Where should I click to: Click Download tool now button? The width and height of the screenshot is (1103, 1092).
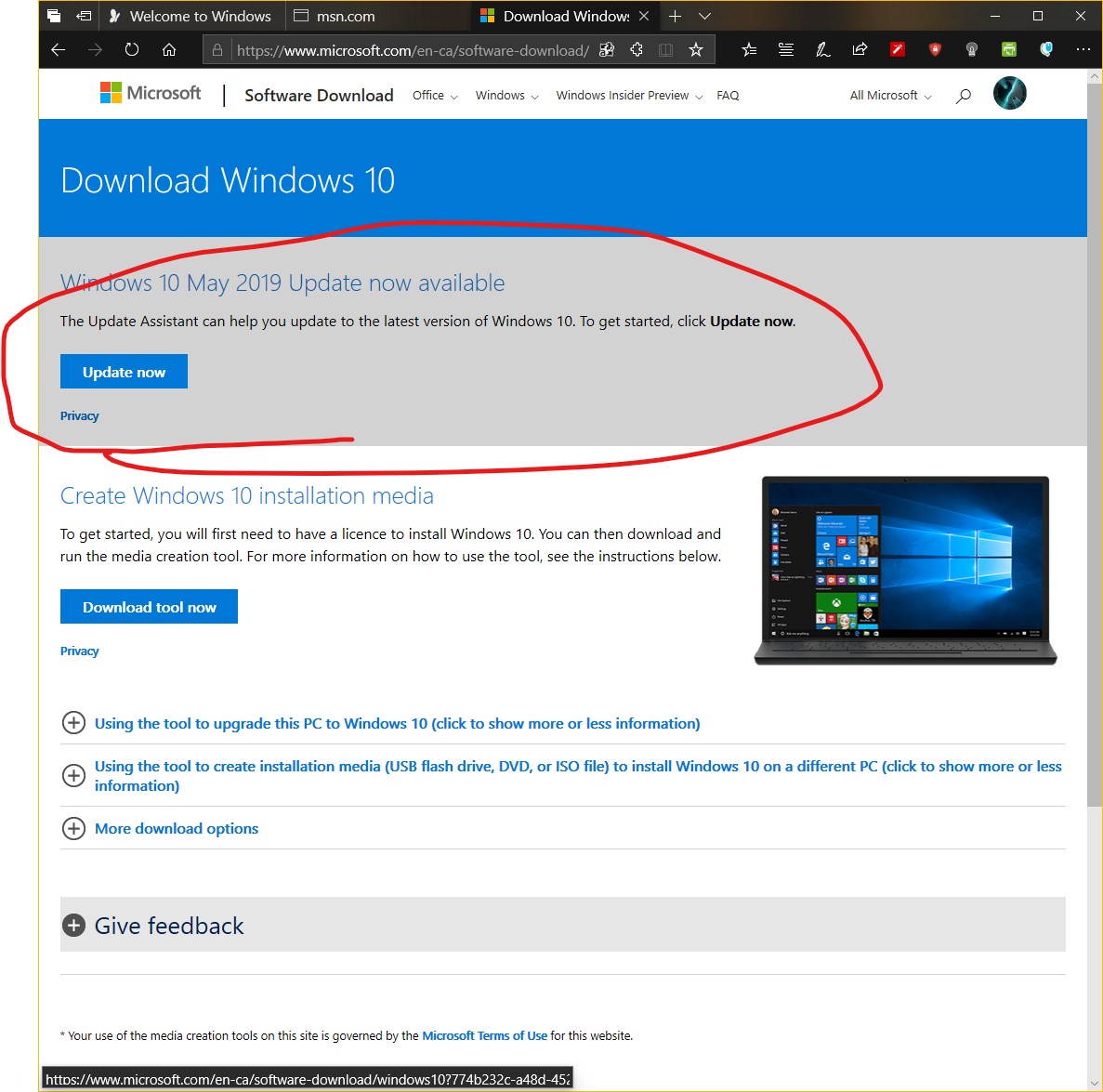coord(149,607)
